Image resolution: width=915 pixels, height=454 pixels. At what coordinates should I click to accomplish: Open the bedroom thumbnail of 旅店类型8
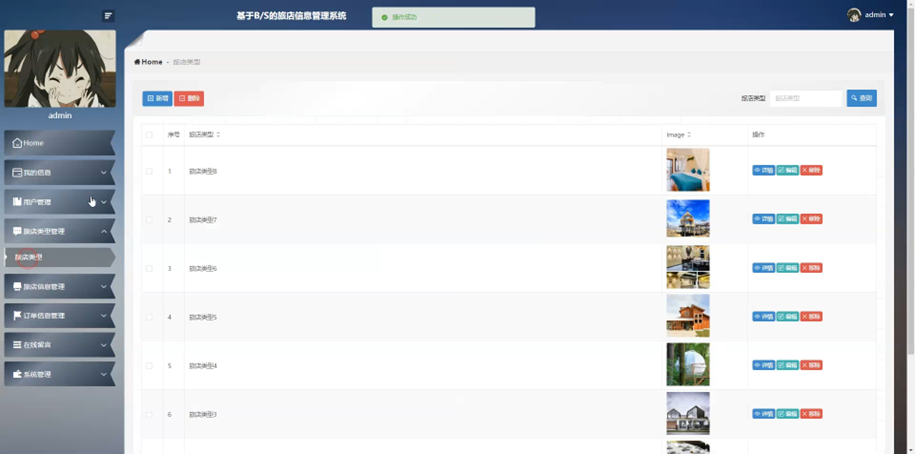pyautogui.click(x=688, y=170)
